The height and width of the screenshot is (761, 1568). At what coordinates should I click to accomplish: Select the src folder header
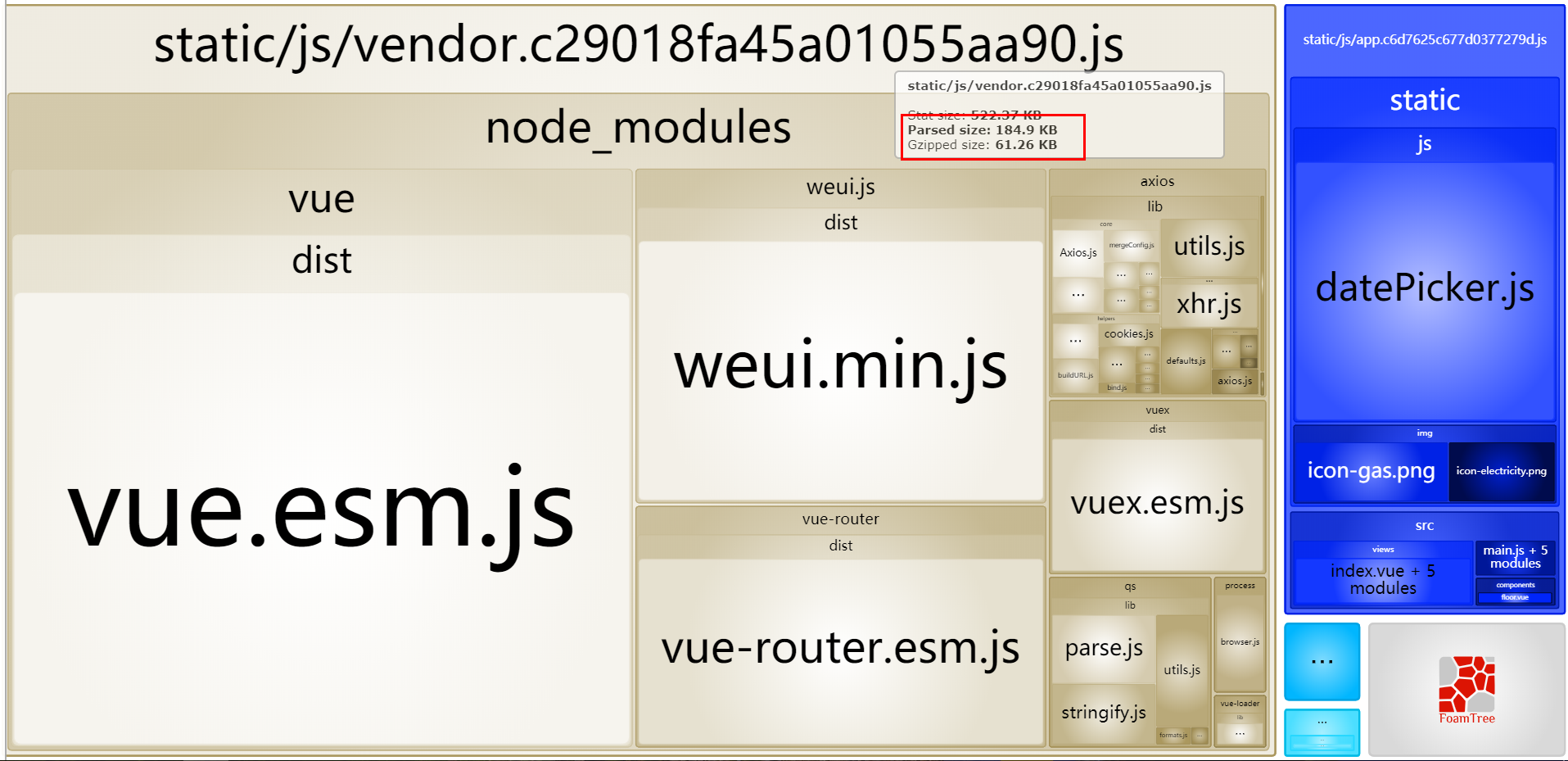click(1425, 526)
